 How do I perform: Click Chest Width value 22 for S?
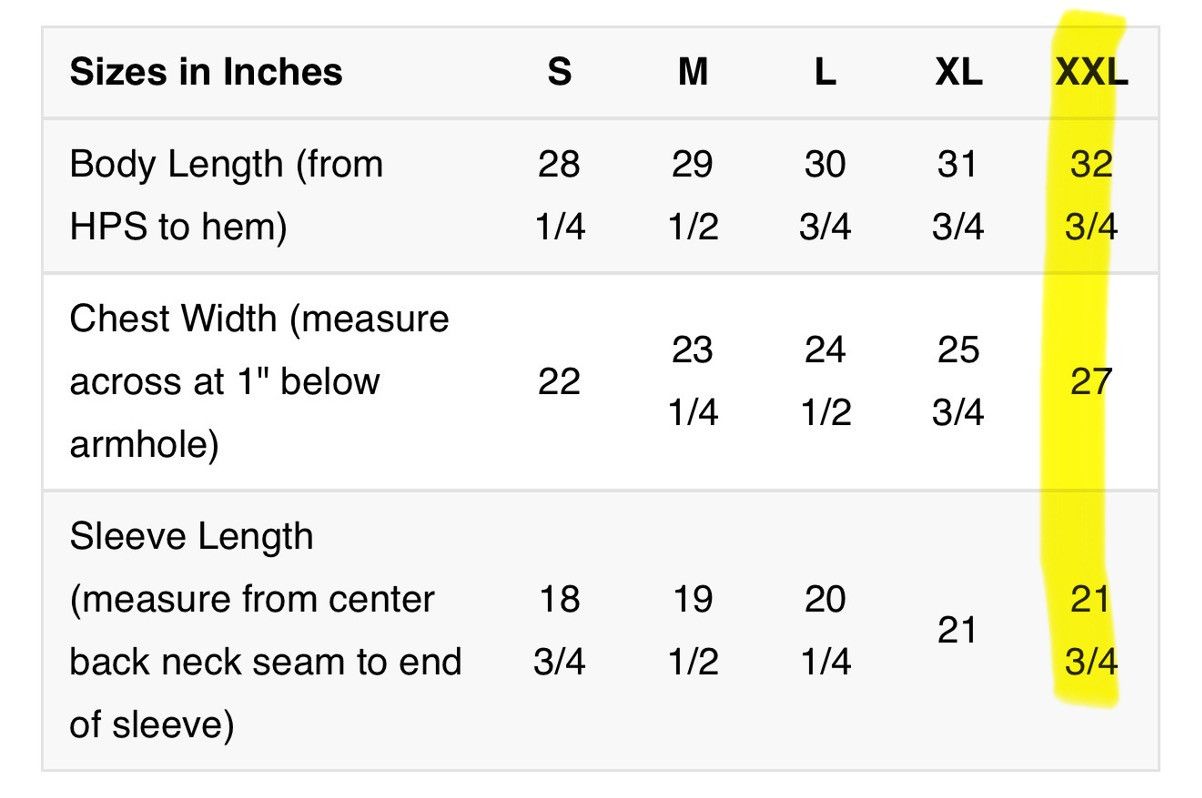point(559,381)
